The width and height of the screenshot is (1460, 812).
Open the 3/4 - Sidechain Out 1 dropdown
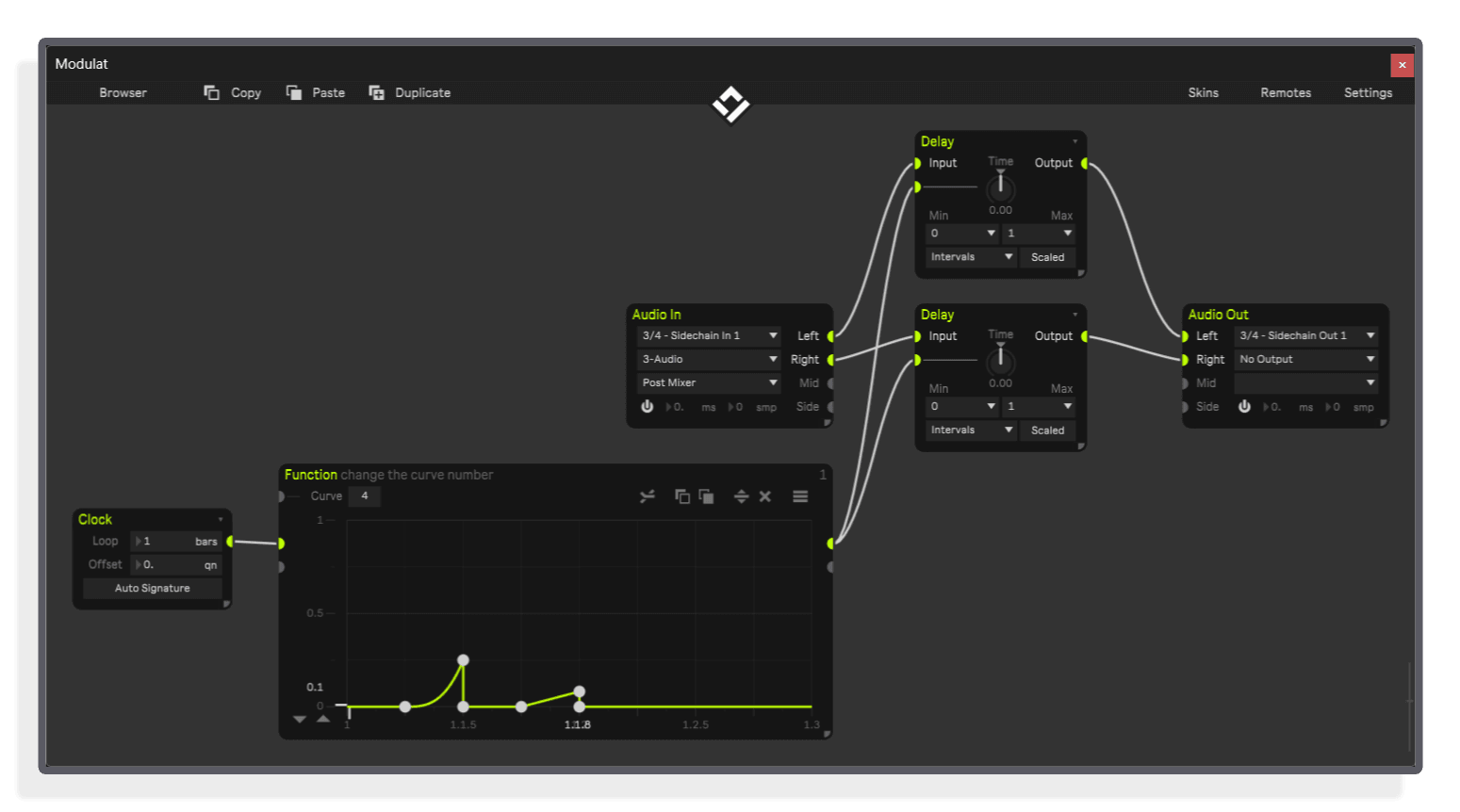click(1306, 336)
